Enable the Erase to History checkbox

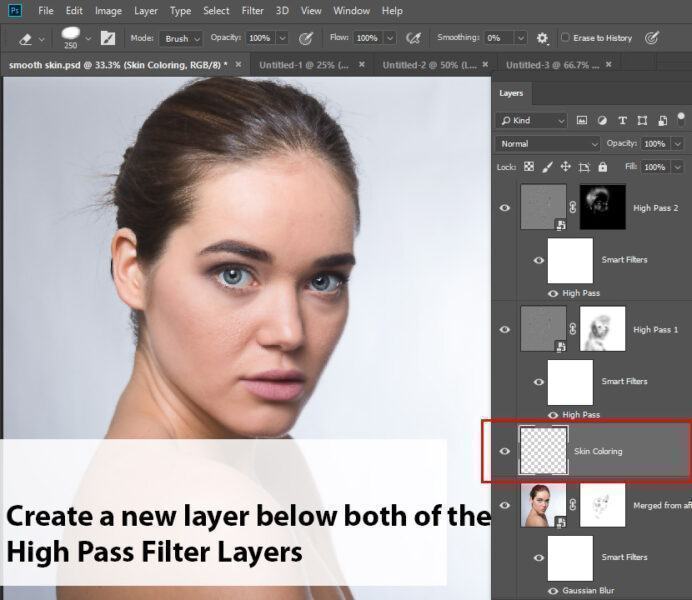(x=565, y=38)
